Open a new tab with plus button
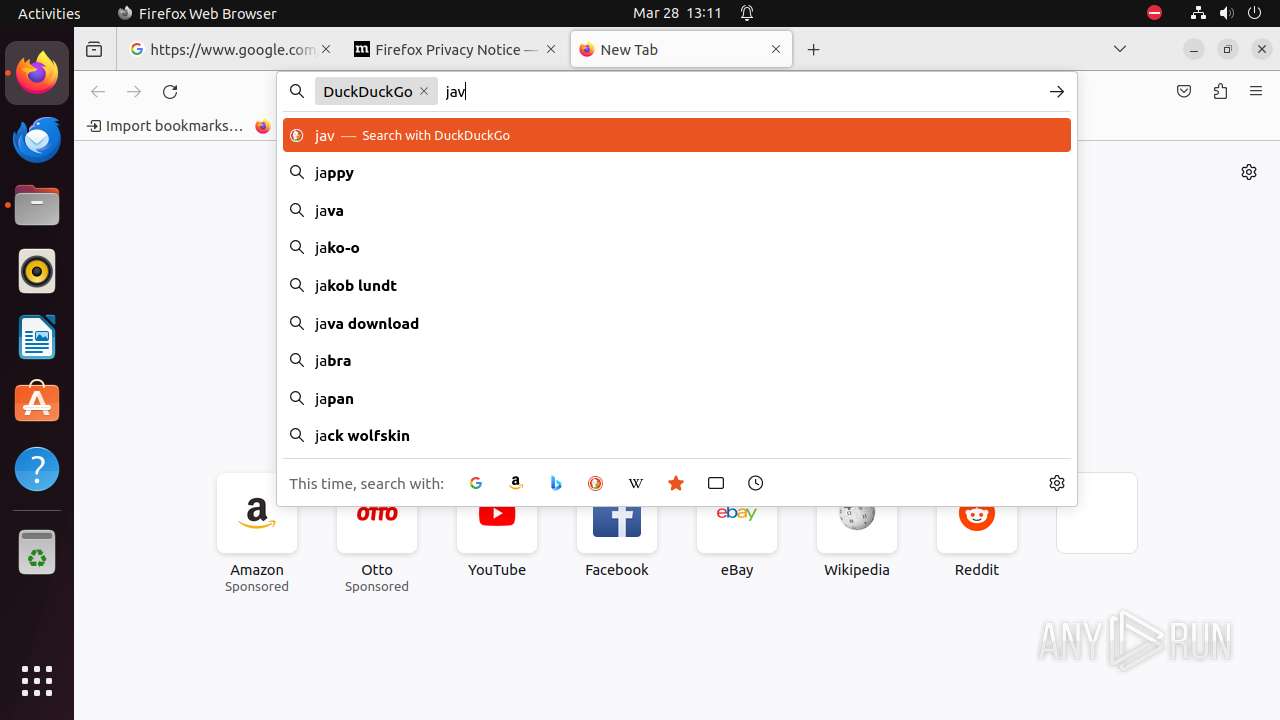1280x720 pixels. 814,49
